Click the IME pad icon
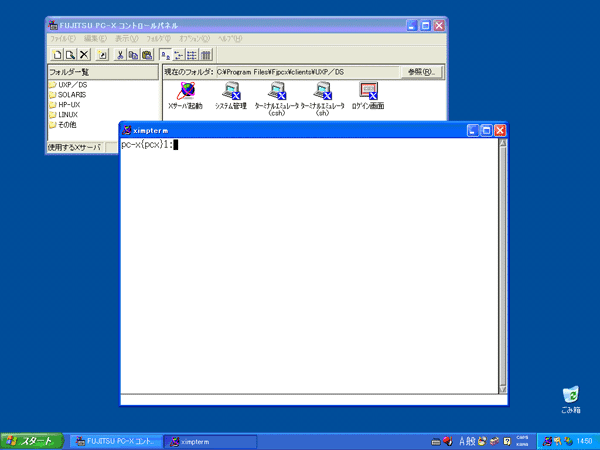The height and width of the screenshot is (450, 600). click(x=482, y=442)
